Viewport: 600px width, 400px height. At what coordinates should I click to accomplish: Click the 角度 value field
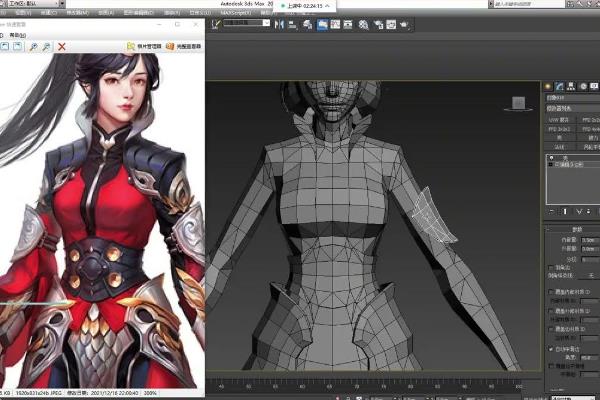coord(590,358)
